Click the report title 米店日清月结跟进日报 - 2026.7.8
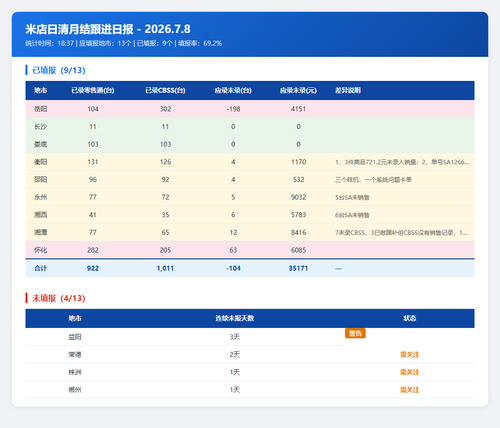500x428 pixels. (x=108, y=29)
